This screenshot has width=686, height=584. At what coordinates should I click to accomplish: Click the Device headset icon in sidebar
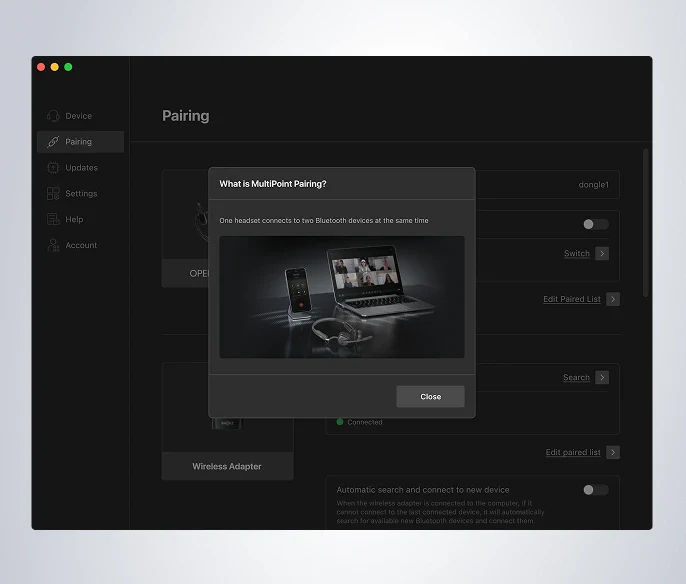click(x=53, y=116)
